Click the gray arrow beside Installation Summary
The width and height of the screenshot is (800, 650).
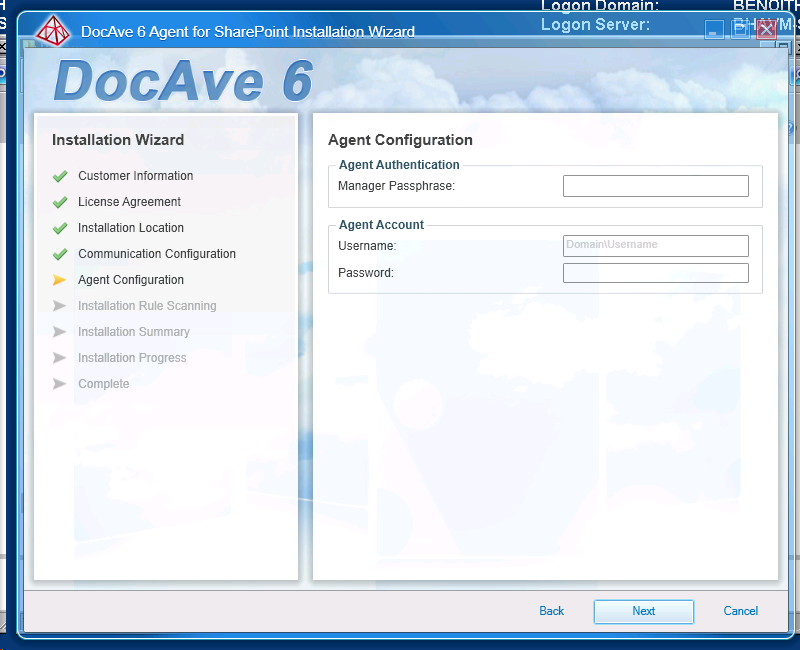60,332
